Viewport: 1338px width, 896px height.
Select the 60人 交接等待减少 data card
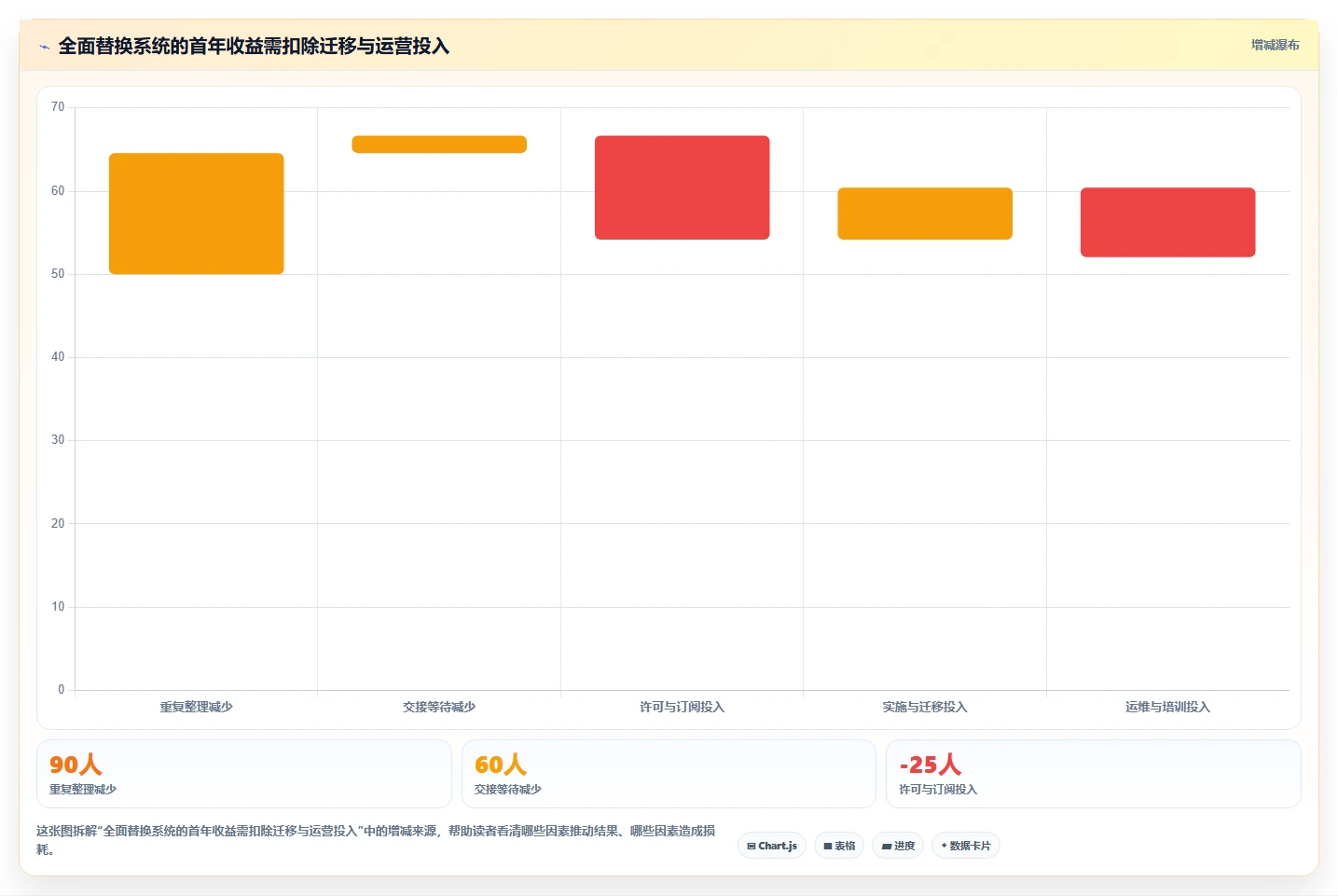click(x=669, y=774)
